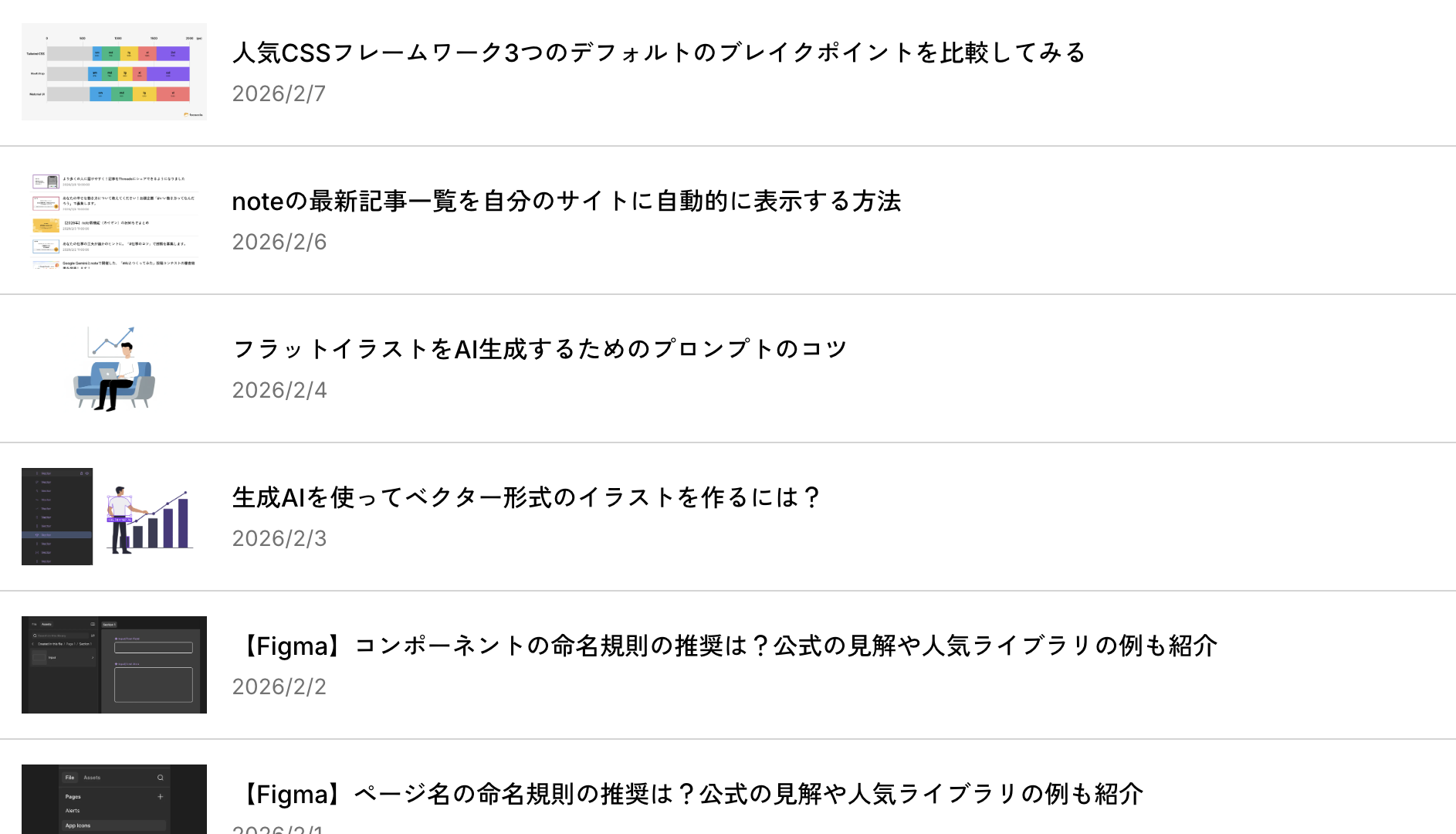Click the man on sofa illustration thumbnail

(114, 368)
